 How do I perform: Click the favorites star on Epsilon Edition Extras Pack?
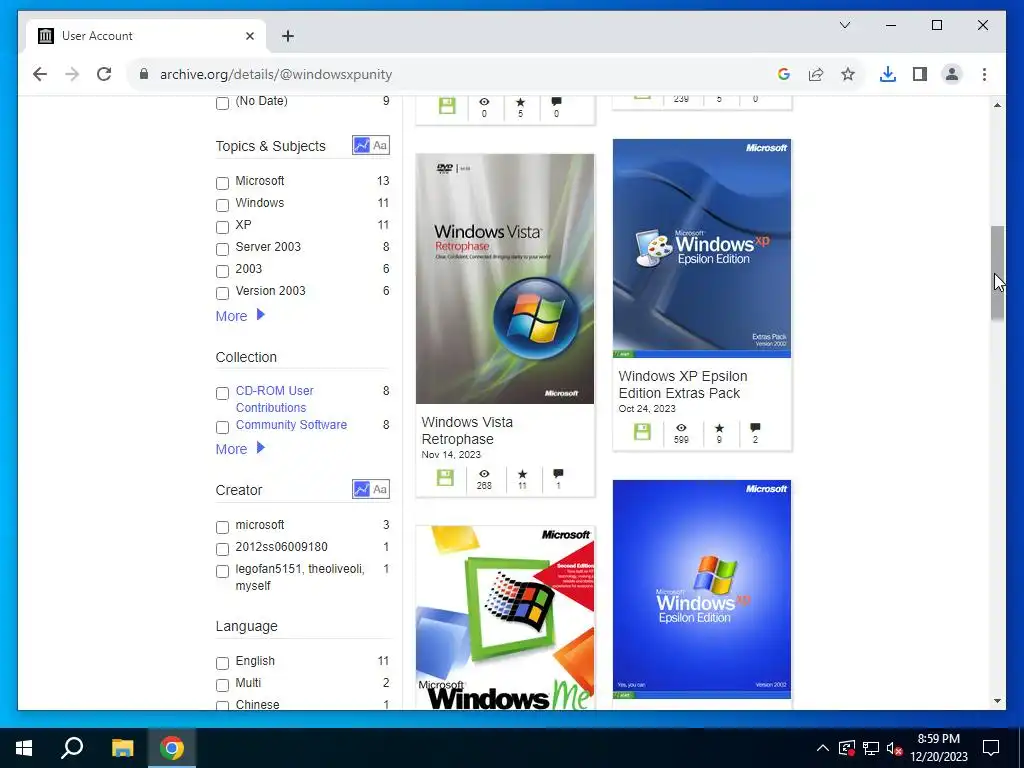click(x=719, y=428)
